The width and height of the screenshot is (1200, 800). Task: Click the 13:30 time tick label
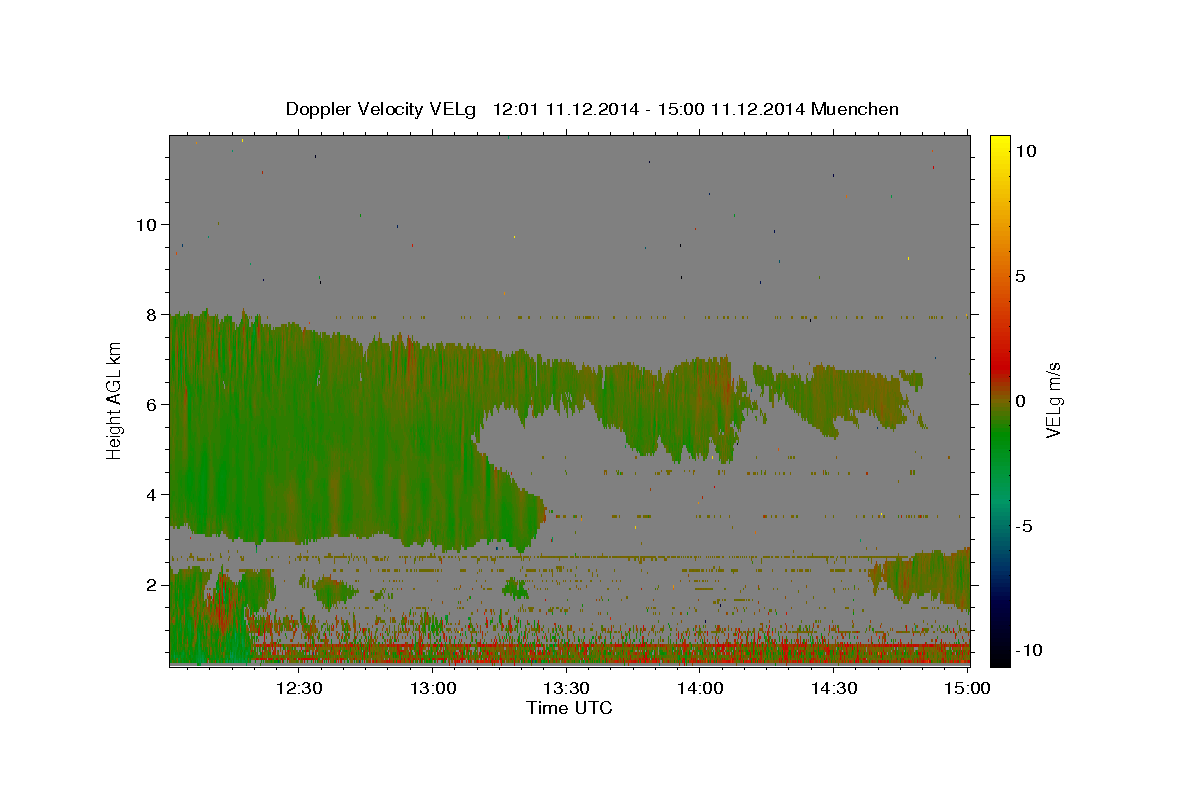click(x=566, y=688)
